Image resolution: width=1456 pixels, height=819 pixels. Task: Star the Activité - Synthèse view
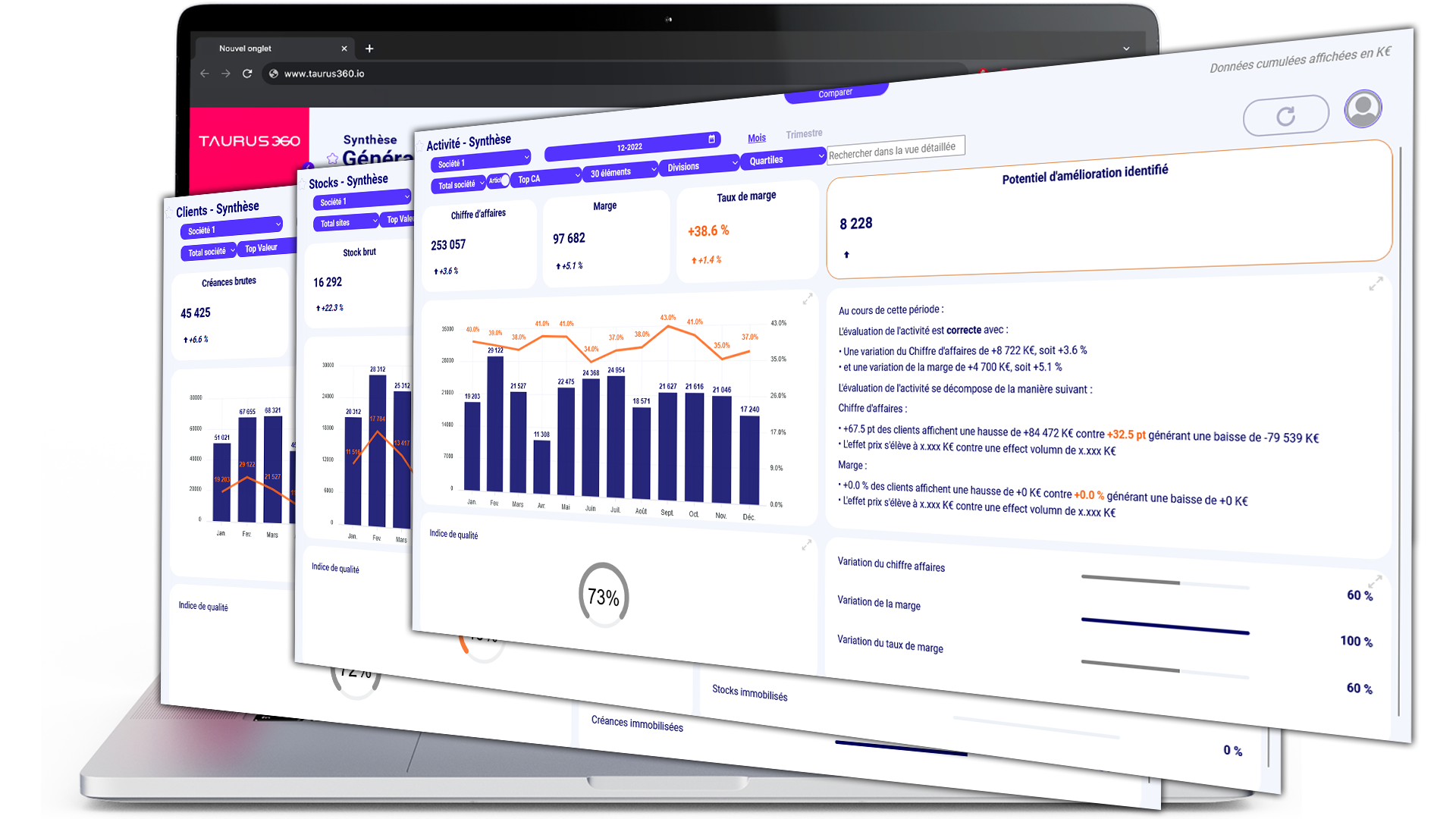click(x=419, y=146)
